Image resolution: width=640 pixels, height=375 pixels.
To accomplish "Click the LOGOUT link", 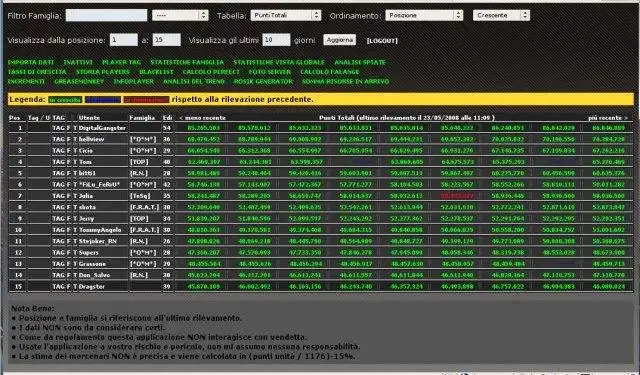I will [x=382, y=41].
